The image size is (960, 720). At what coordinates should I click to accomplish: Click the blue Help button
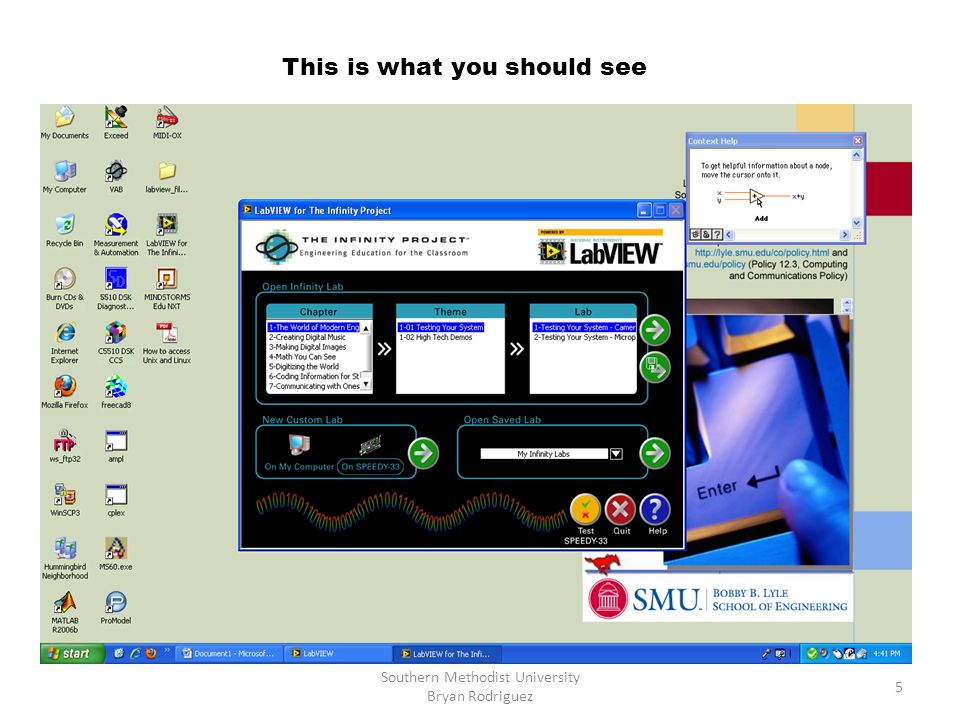[x=655, y=509]
